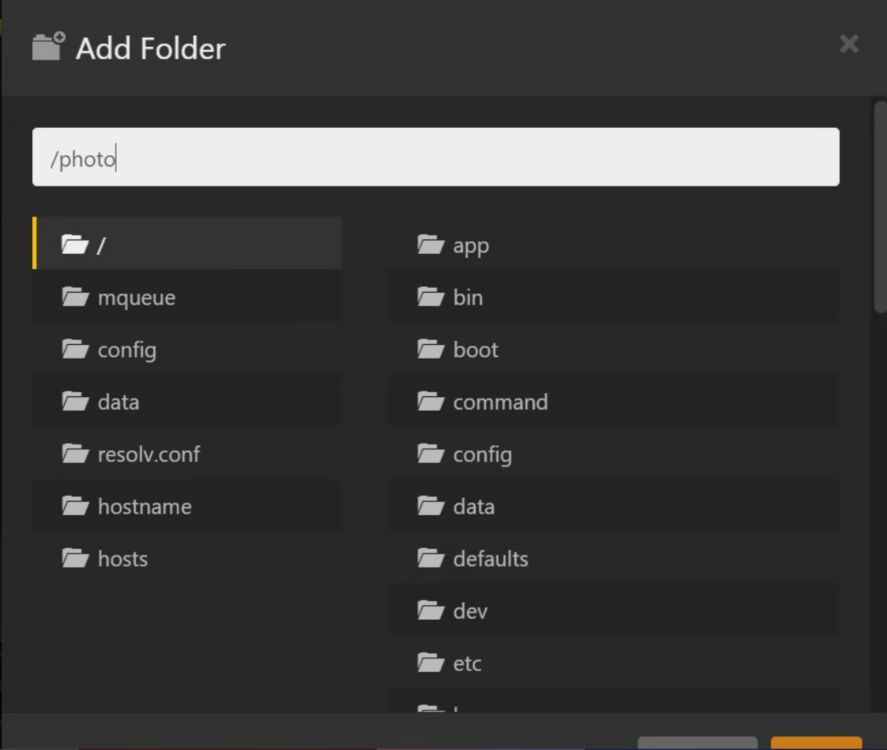Open the etc folder

click(x=613, y=662)
